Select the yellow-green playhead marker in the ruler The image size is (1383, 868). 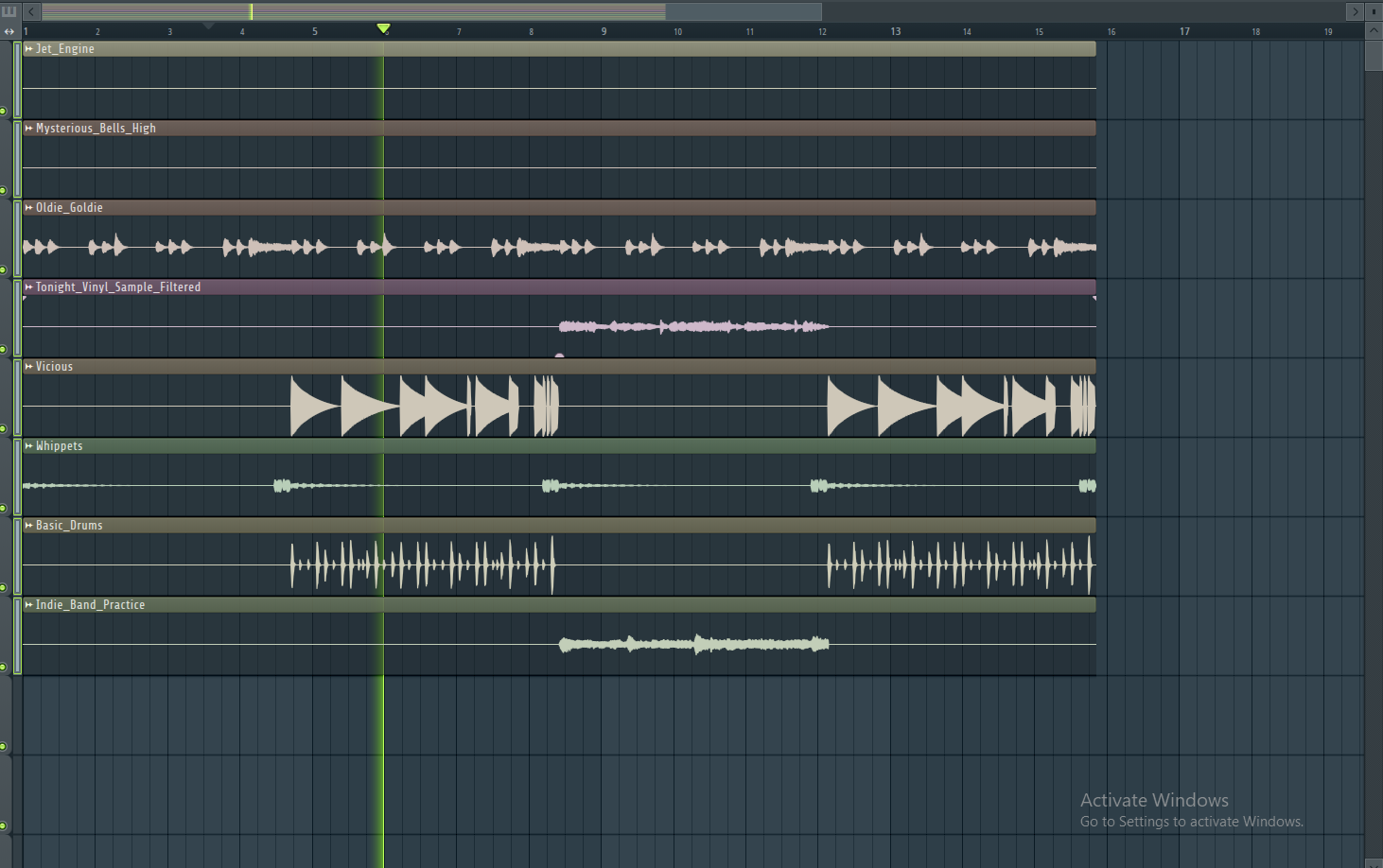383,29
